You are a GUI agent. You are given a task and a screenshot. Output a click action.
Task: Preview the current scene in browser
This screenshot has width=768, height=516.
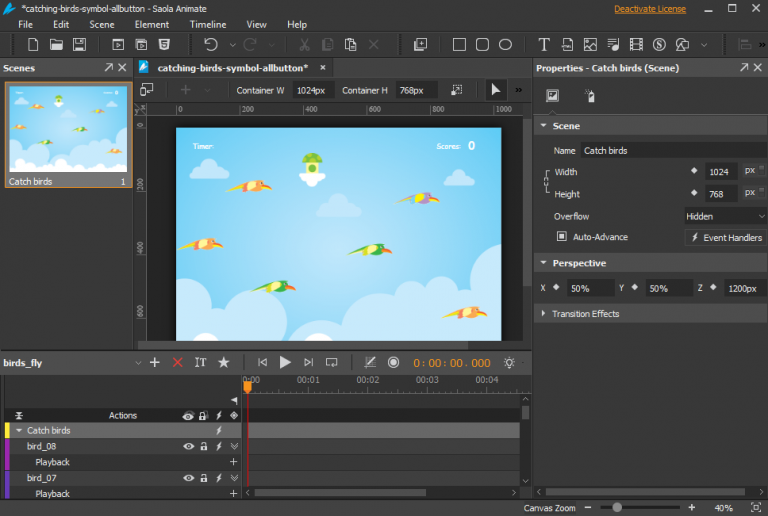(x=118, y=45)
